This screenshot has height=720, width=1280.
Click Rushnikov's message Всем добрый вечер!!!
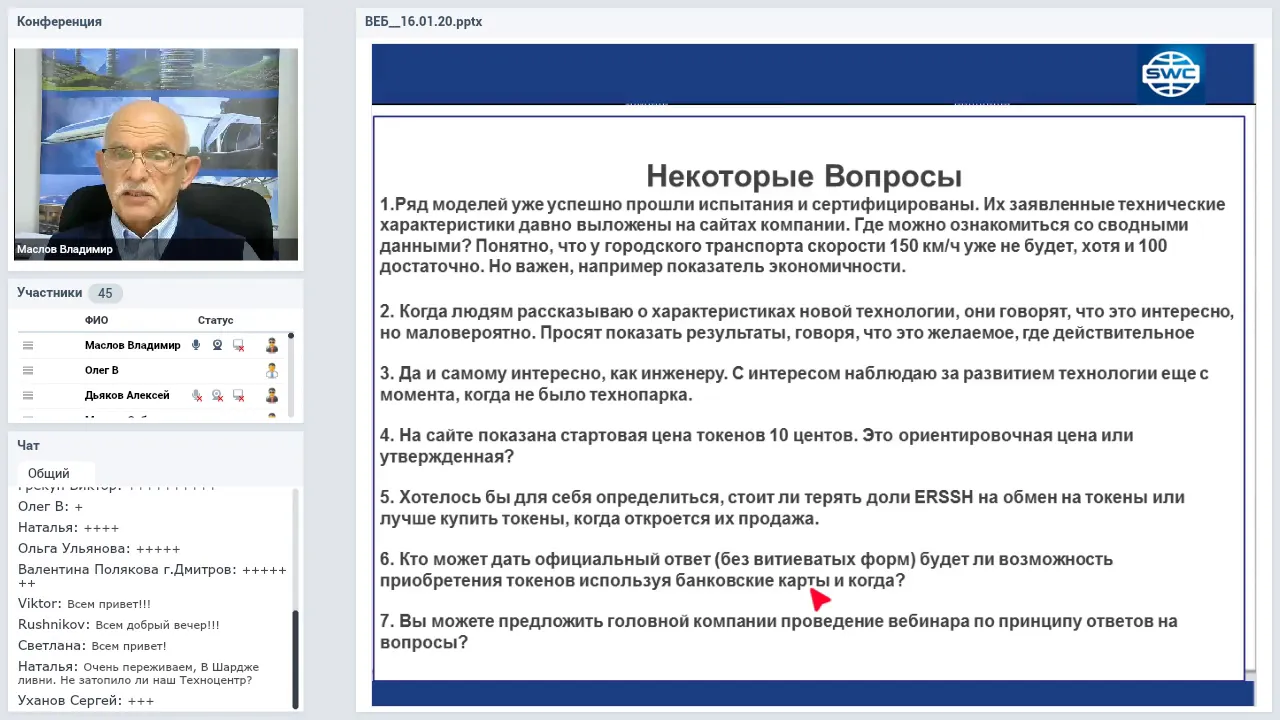pyautogui.click(x=118, y=625)
